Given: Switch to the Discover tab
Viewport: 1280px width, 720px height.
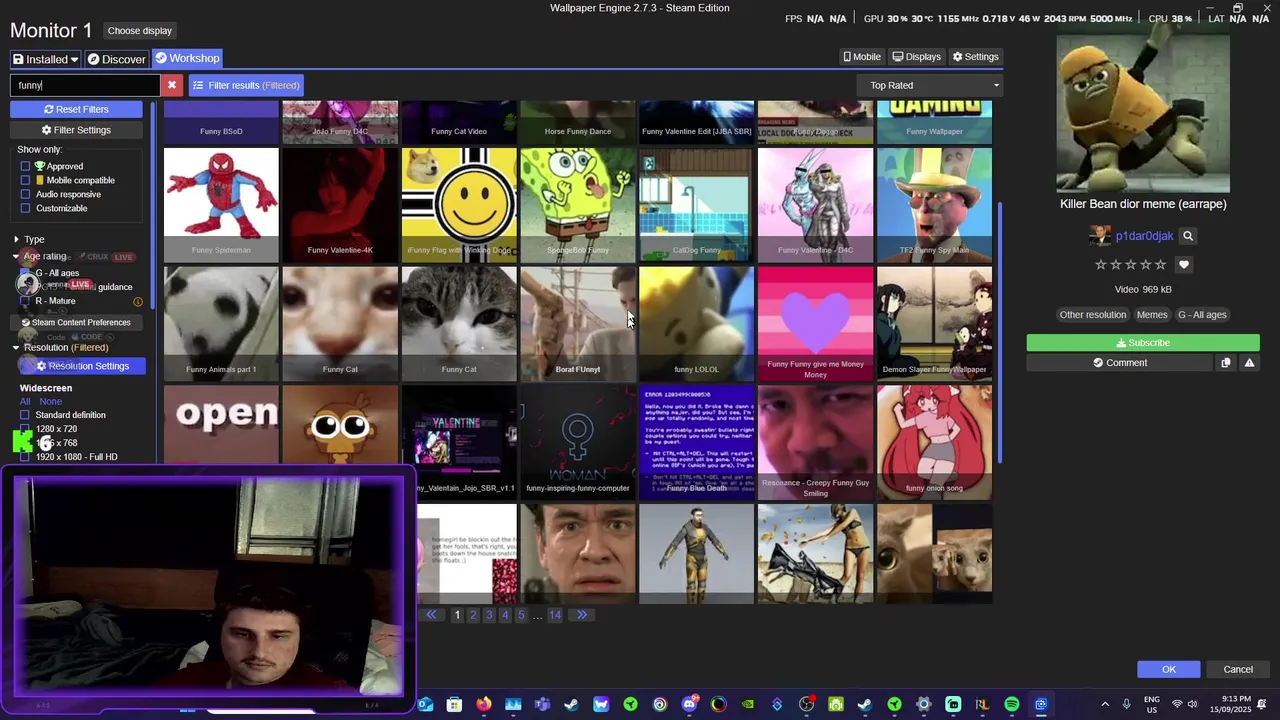Looking at the screenshot, I should [116, 59].
